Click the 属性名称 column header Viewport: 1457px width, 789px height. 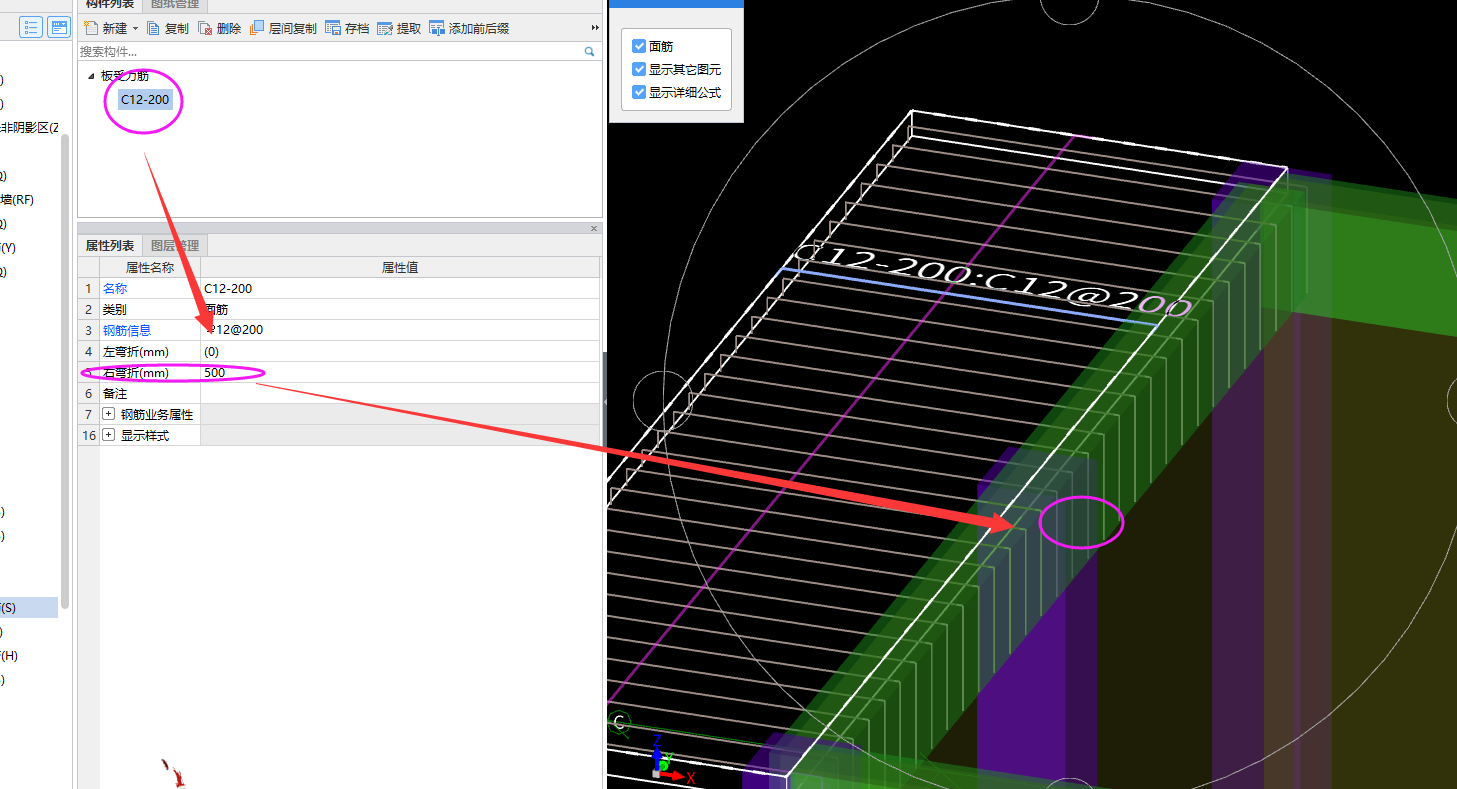(x=150, y=267)
